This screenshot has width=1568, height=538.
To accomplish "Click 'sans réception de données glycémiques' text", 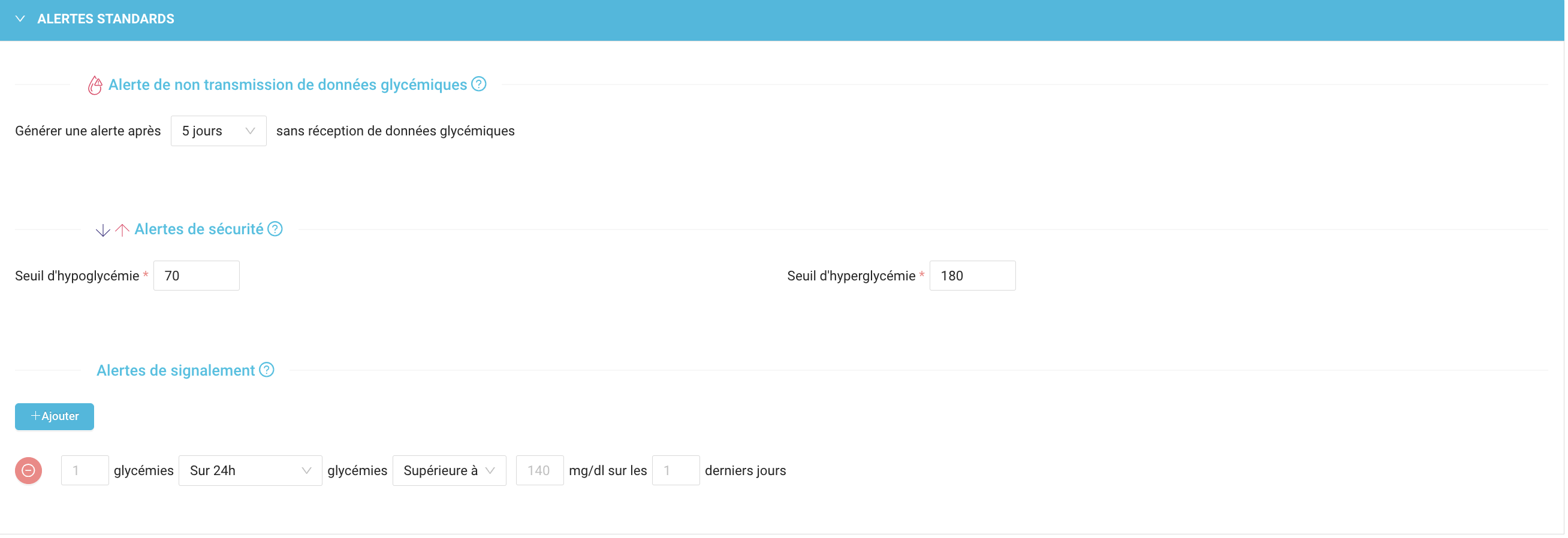I will (x=396, y=131).
